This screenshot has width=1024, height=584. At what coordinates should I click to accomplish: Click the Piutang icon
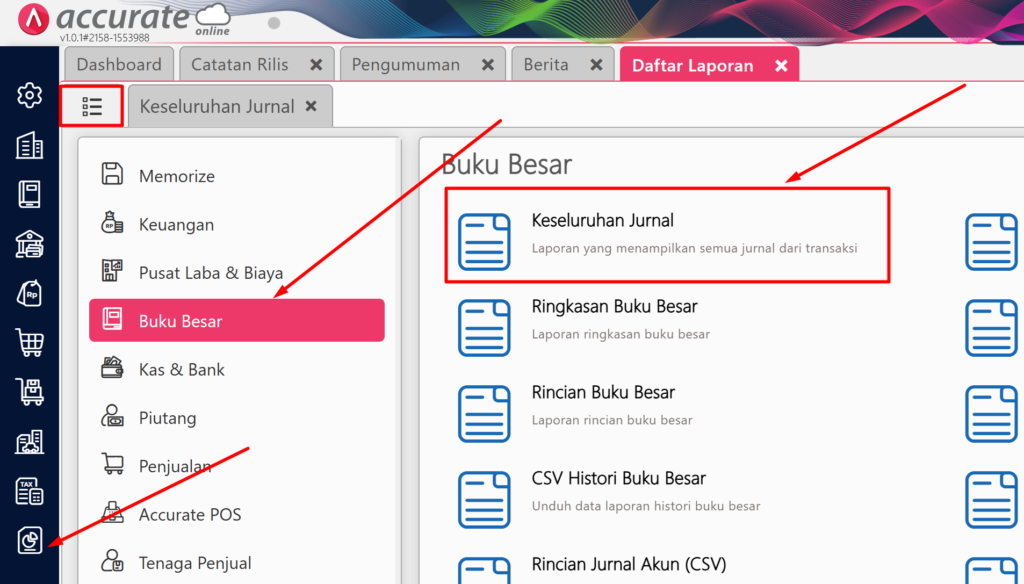tap(112, 416)
